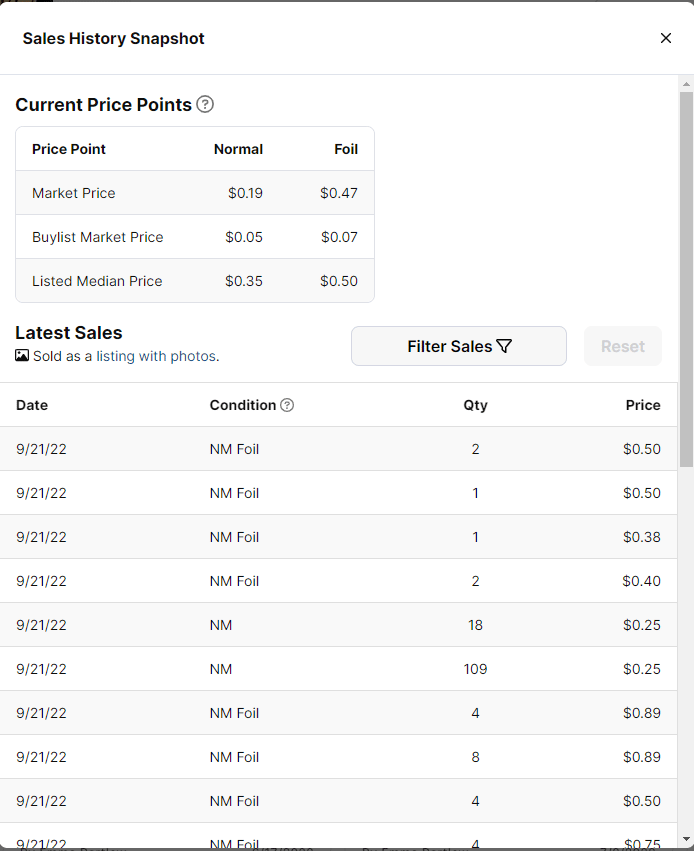Viewport: 694px width, 851px height.
Task: Select the sale row with quantity 18
Action: tap(338, 625)
